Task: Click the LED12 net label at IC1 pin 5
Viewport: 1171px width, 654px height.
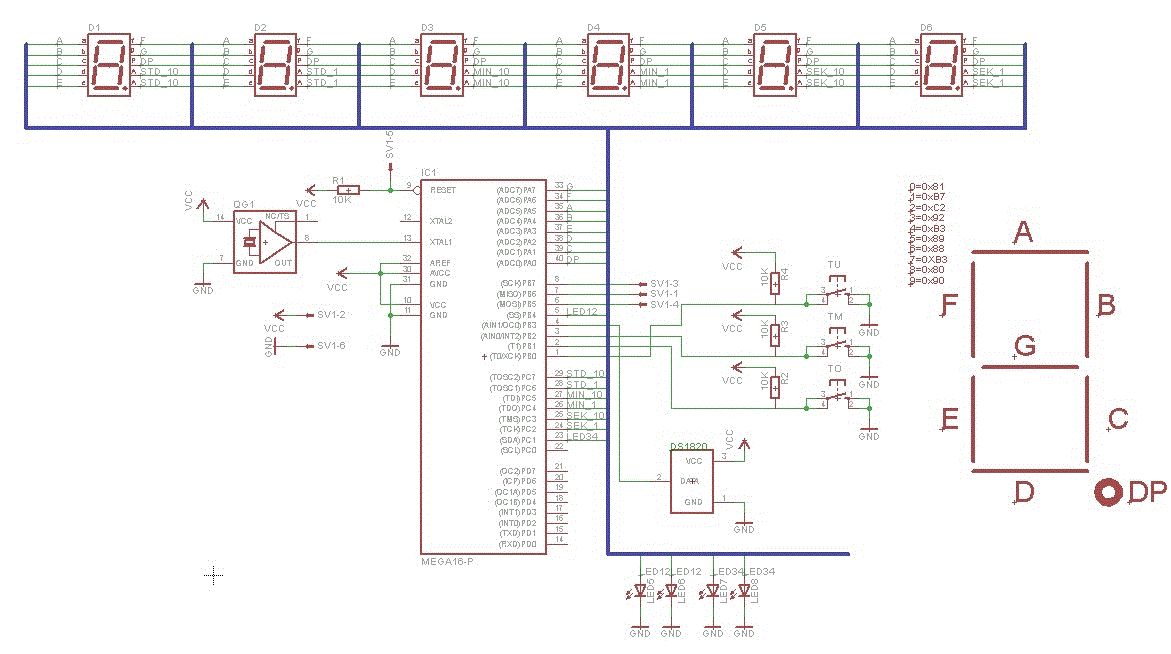Action: (582, 311)
